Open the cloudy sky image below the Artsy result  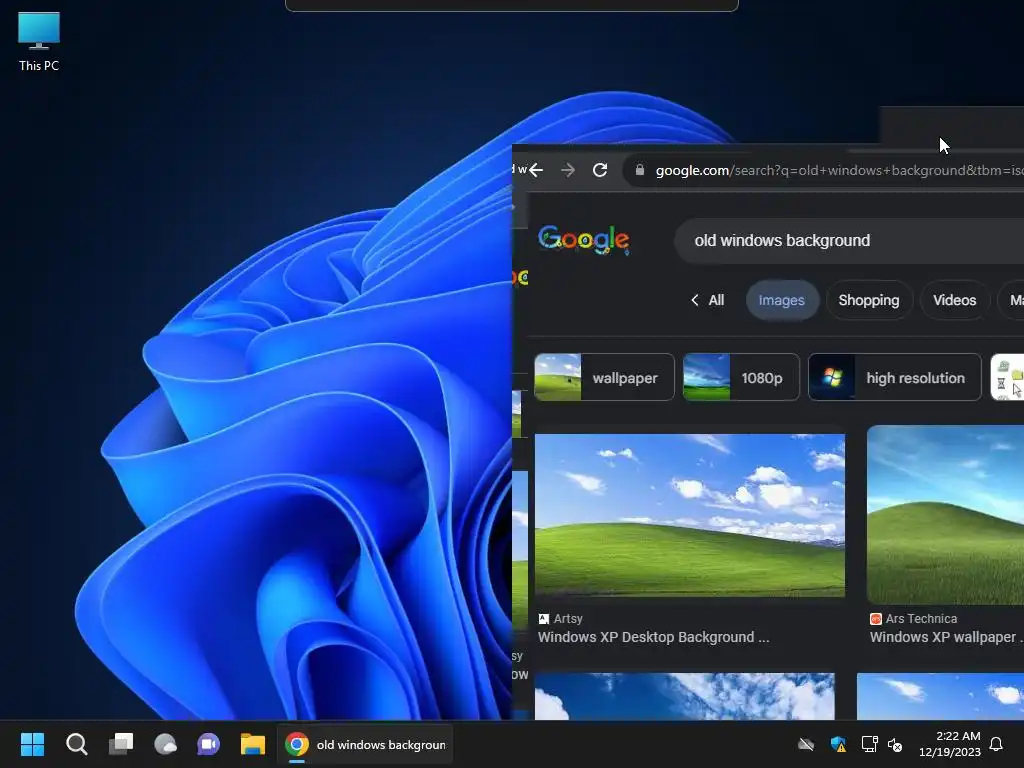coord(684,697)
